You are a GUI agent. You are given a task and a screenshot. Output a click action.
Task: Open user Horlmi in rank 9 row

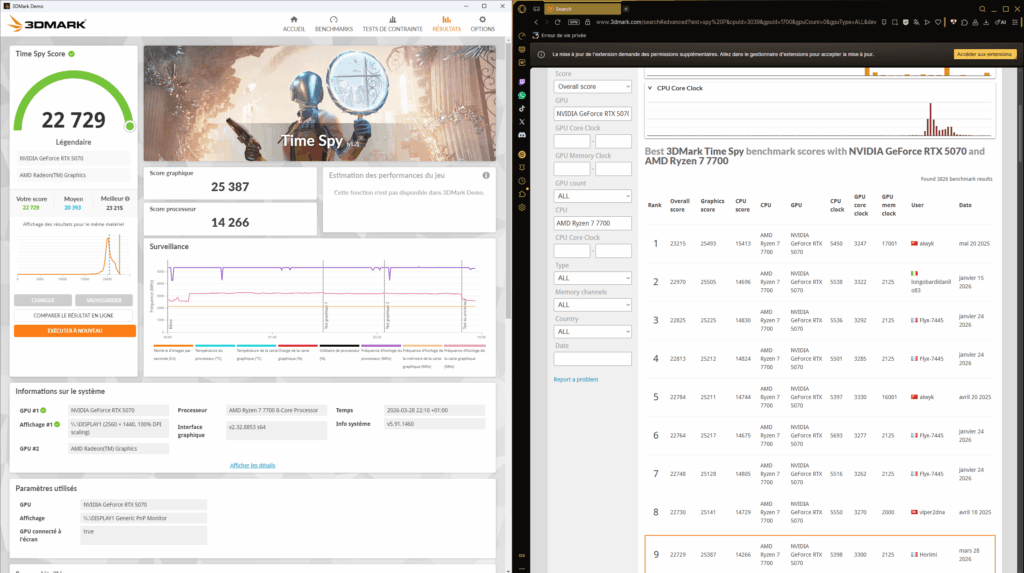click(928, 555)
